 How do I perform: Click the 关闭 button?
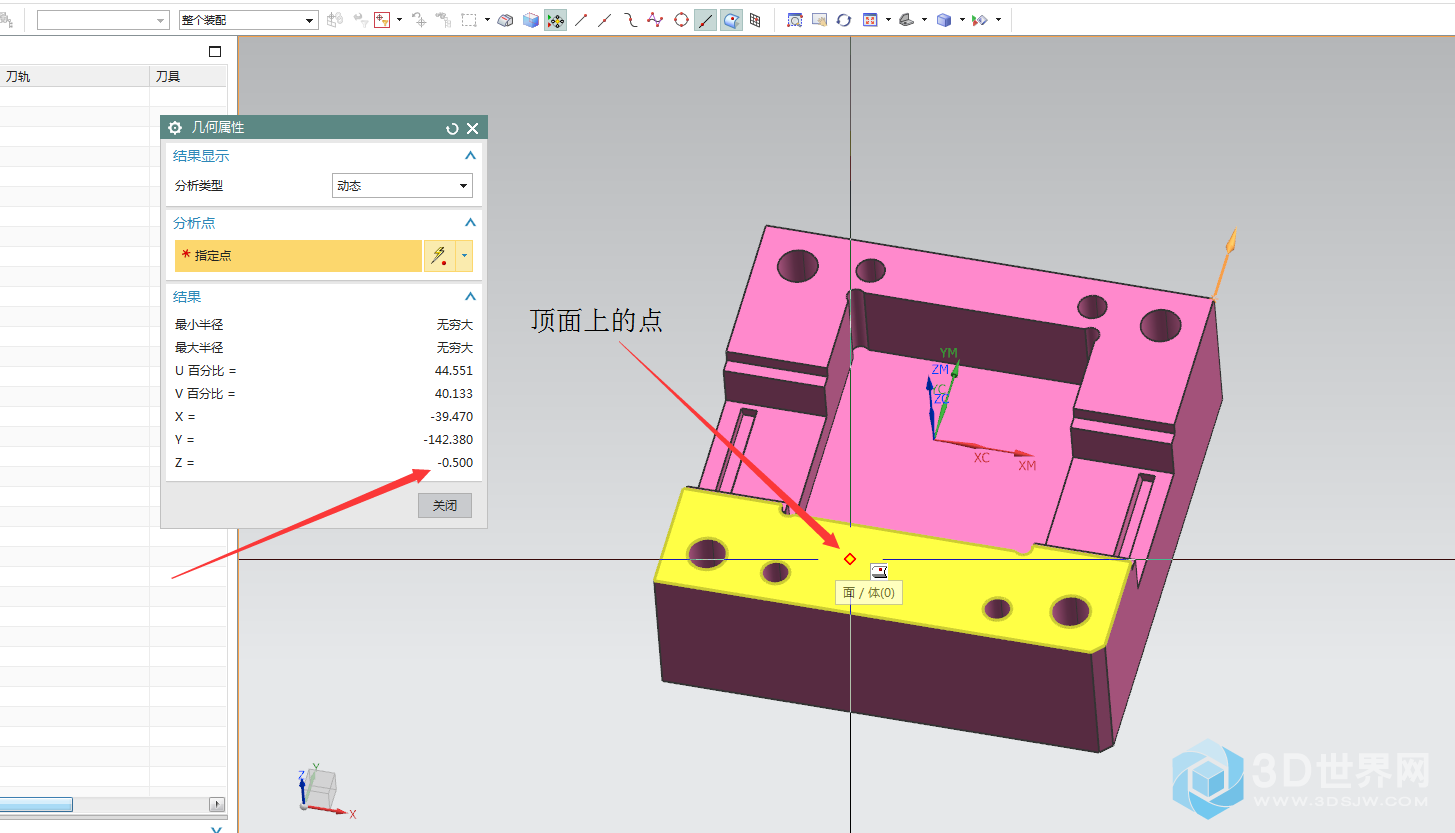(445, 506)
